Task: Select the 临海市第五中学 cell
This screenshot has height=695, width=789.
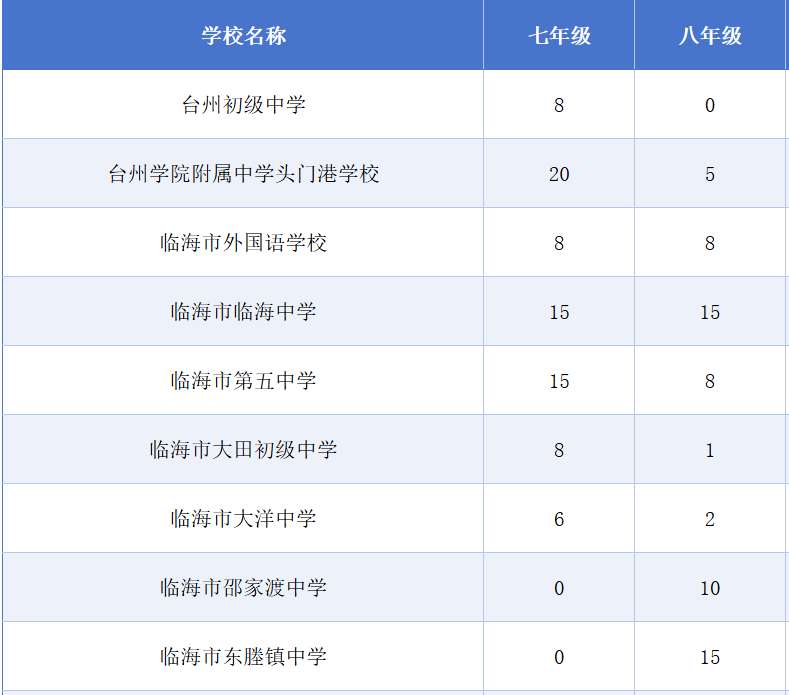Action: (x=243, y=380)
